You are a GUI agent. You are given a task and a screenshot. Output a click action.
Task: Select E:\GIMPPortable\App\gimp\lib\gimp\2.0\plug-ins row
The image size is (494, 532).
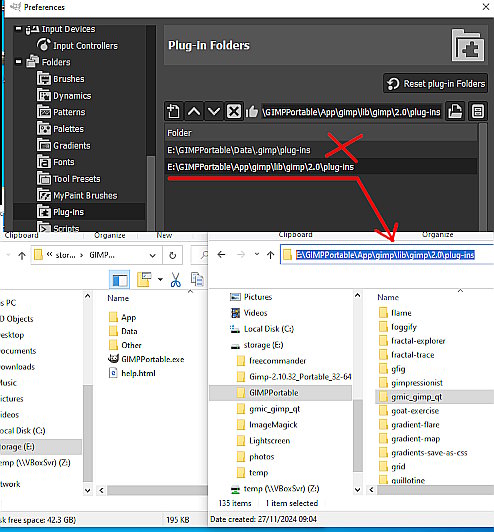(321, 167)
